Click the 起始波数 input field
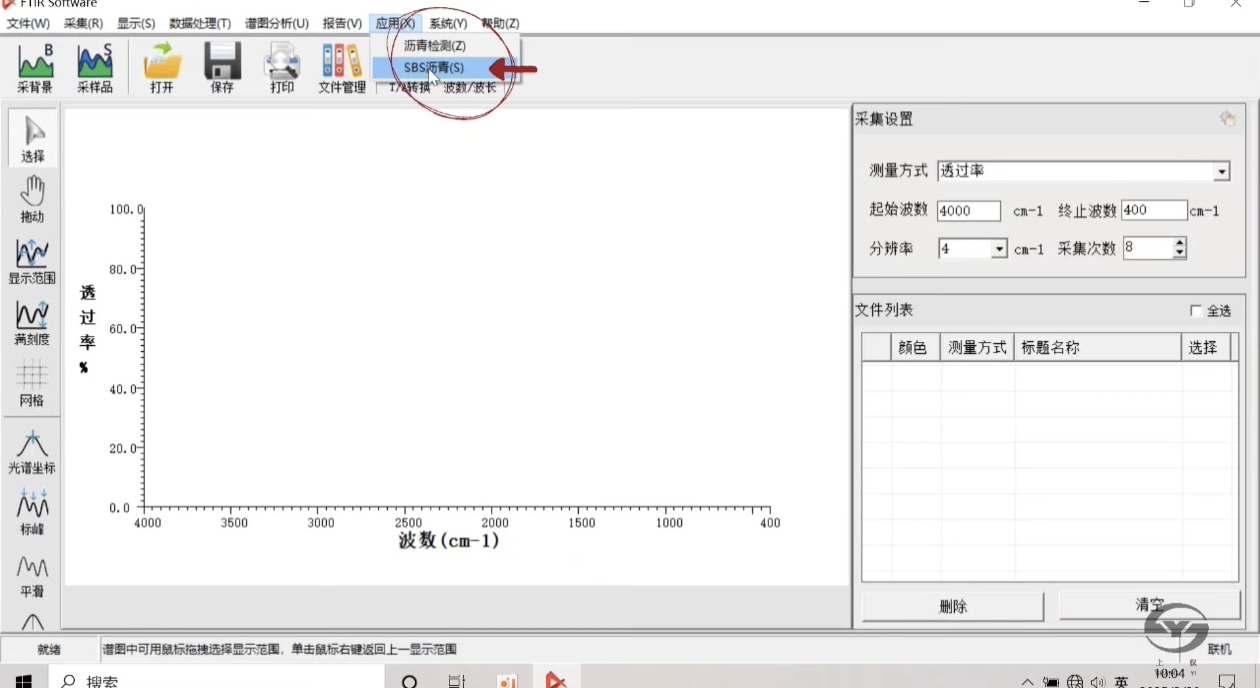 pyautogui.click(x=968, y=211)
